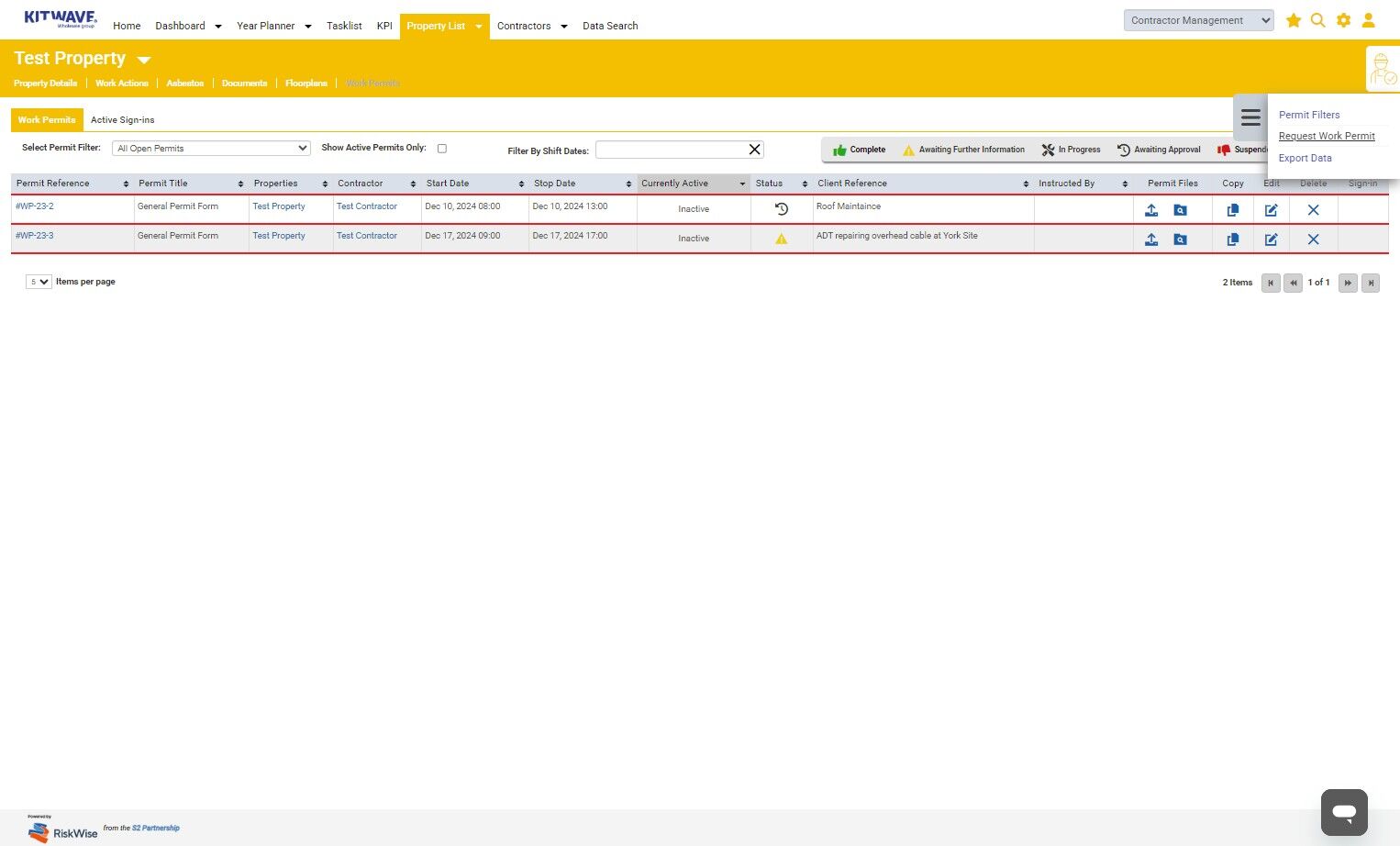Screen dimensions: 1400x846
Task: Copy the #WP-23-3 permit
Action: click(1233, 239)
